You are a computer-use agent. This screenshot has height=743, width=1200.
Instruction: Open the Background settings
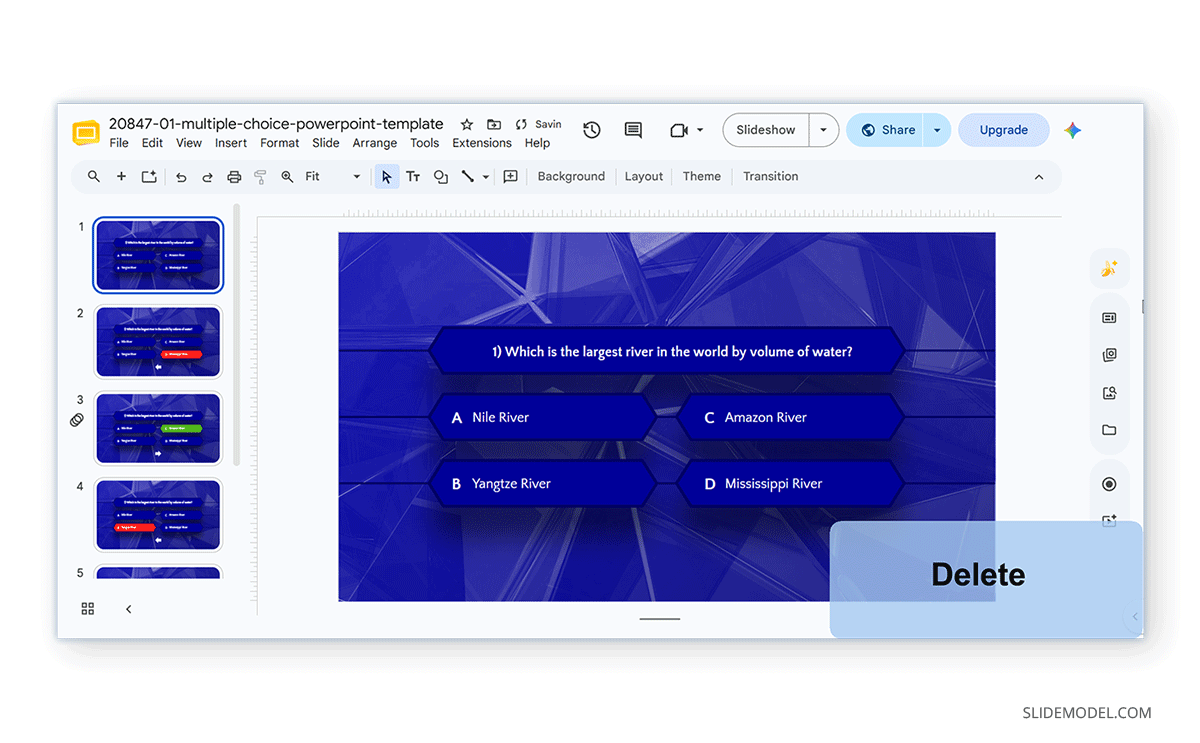coord(571,177)
